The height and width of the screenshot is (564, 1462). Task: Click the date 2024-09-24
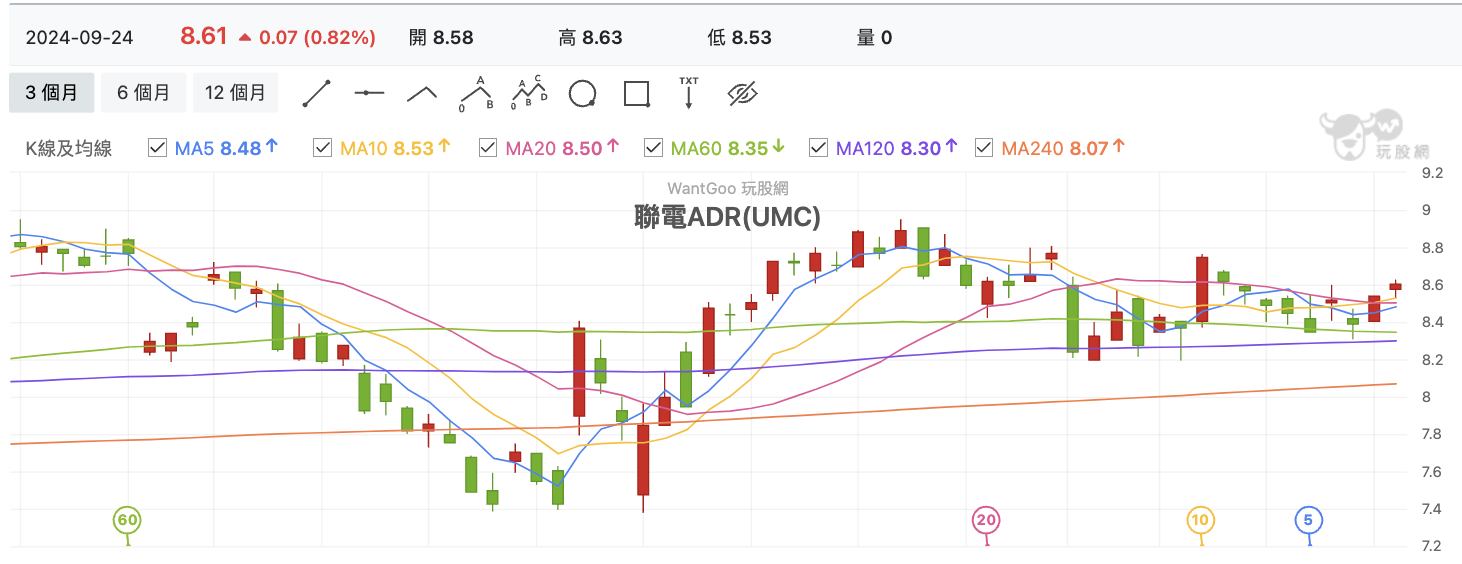click(x=79, y=38)
